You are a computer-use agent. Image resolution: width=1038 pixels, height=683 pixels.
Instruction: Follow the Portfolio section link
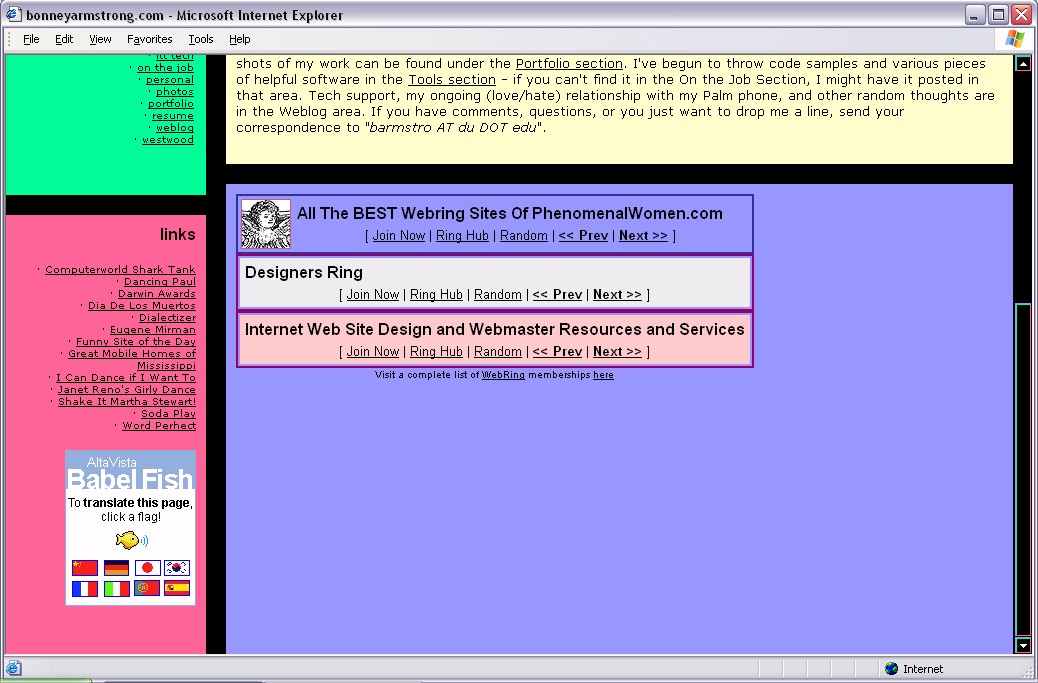(569, 64)
